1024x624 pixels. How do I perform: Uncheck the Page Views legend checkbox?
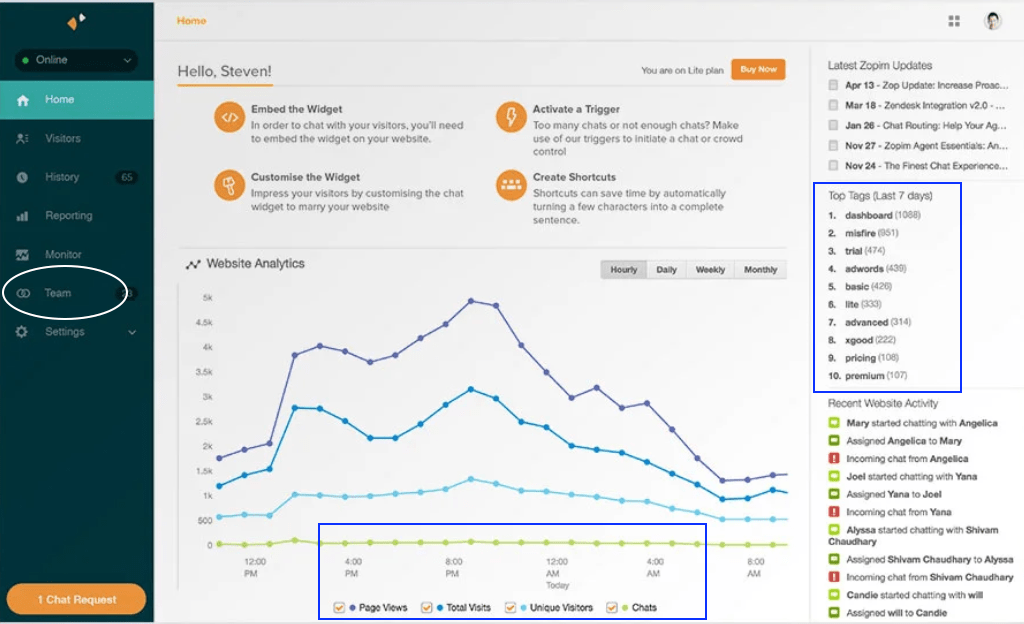[x=339, y=607]
